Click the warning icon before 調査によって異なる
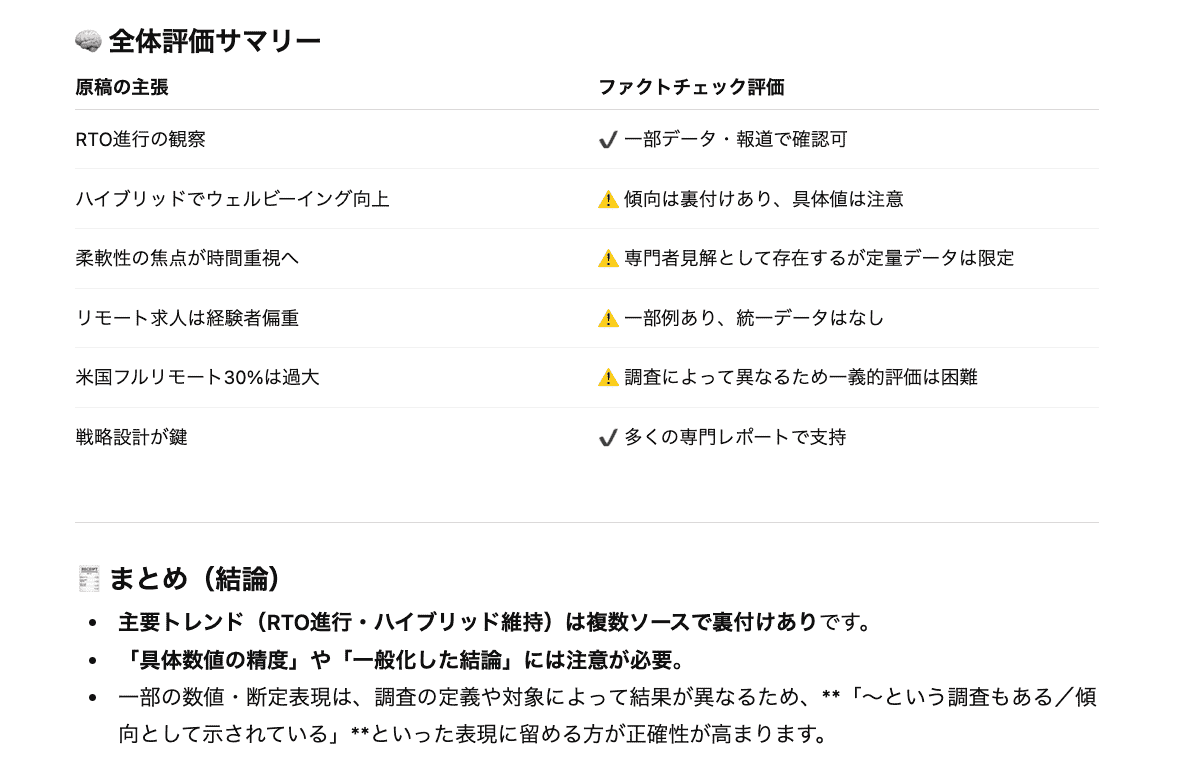The height and width of the screenshot is (784, 1202). 608,378
